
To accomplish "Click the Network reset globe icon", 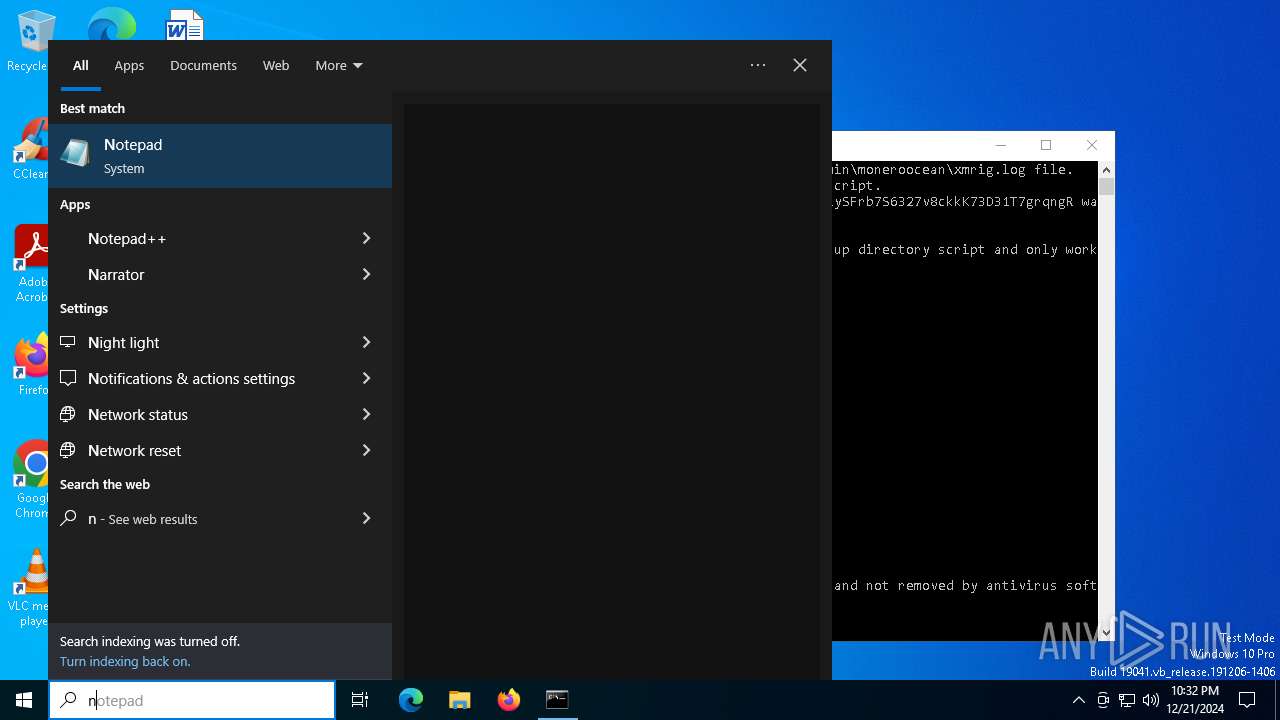I will click(x=68, y=450).
